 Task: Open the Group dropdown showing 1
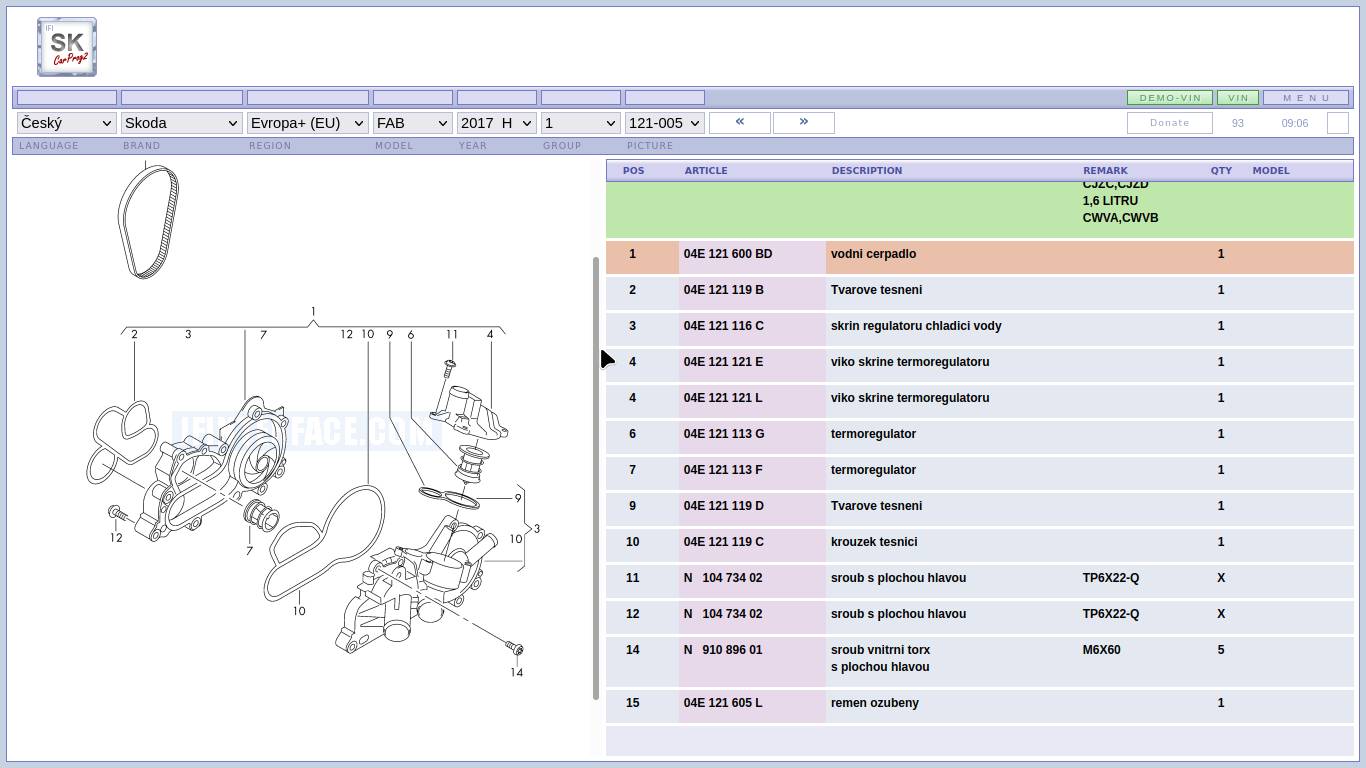pyautogui.click(x=580, y=123)
